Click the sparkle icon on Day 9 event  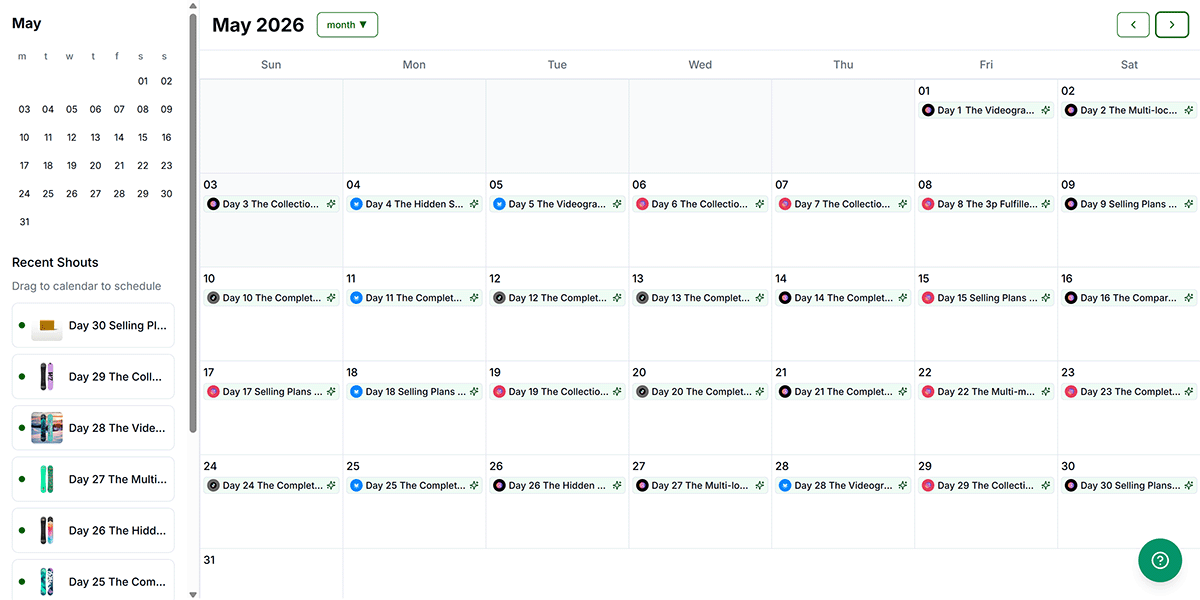(1189, 204)
